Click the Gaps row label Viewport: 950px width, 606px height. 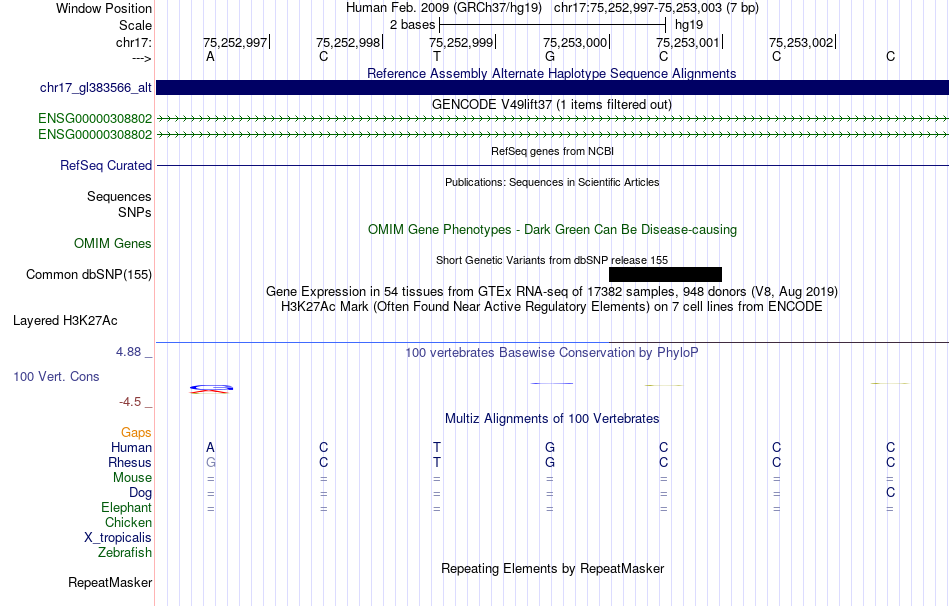[136, 433]
